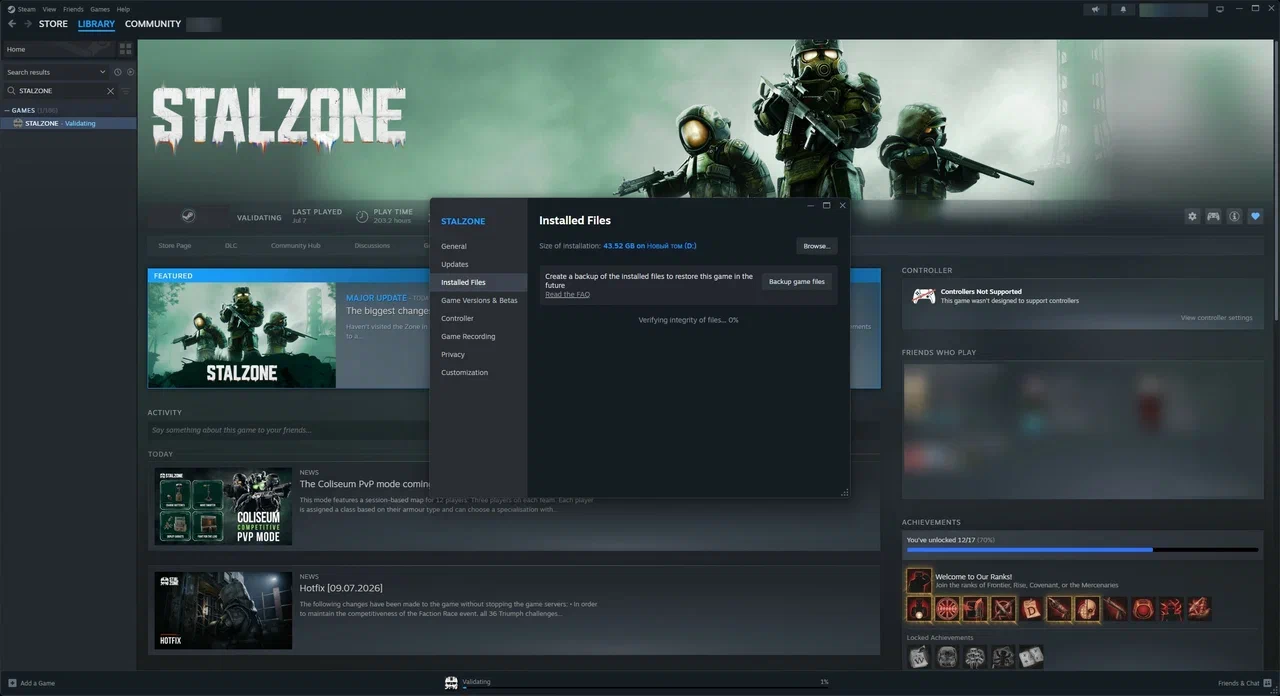The image size is (1280, 696).
Task: Open the Updates settings tab
Action: (x=455, y=264)
